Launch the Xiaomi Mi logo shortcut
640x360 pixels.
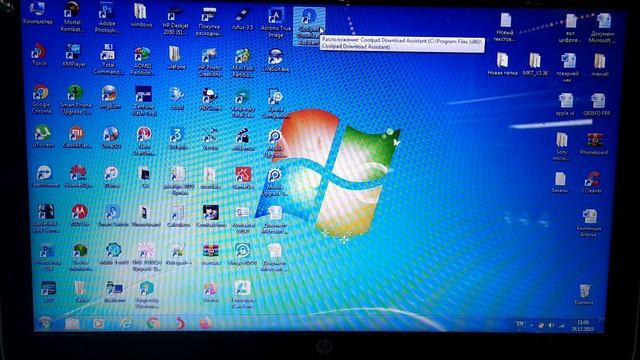click(x=76, y=136)
